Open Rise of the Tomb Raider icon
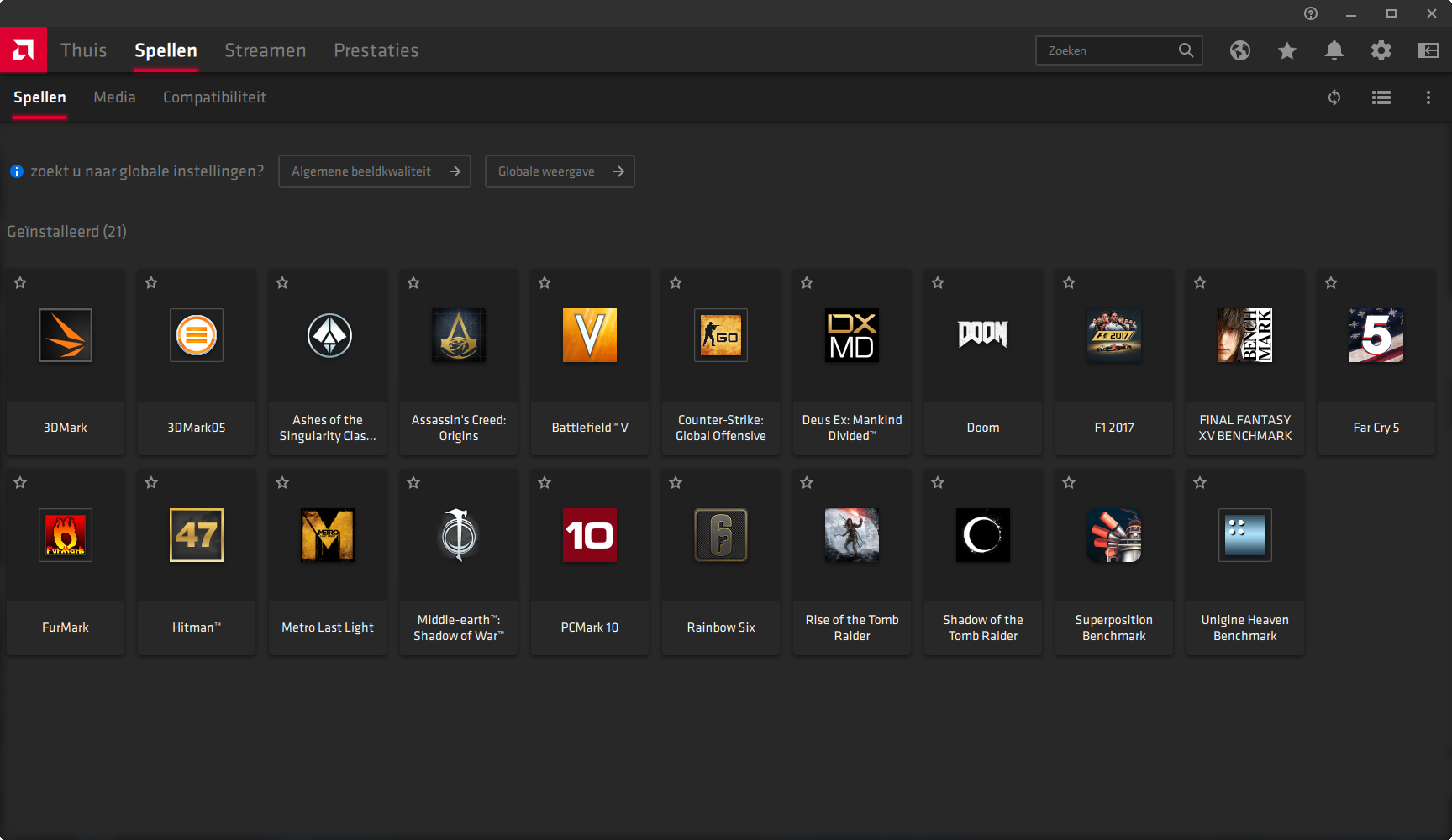 tap(852, 535)
